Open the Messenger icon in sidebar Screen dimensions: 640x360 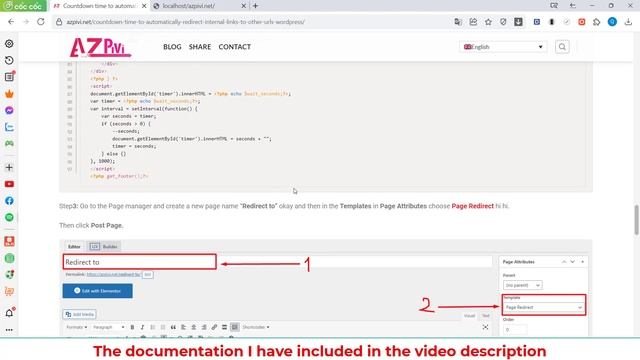tap(9, 111)
